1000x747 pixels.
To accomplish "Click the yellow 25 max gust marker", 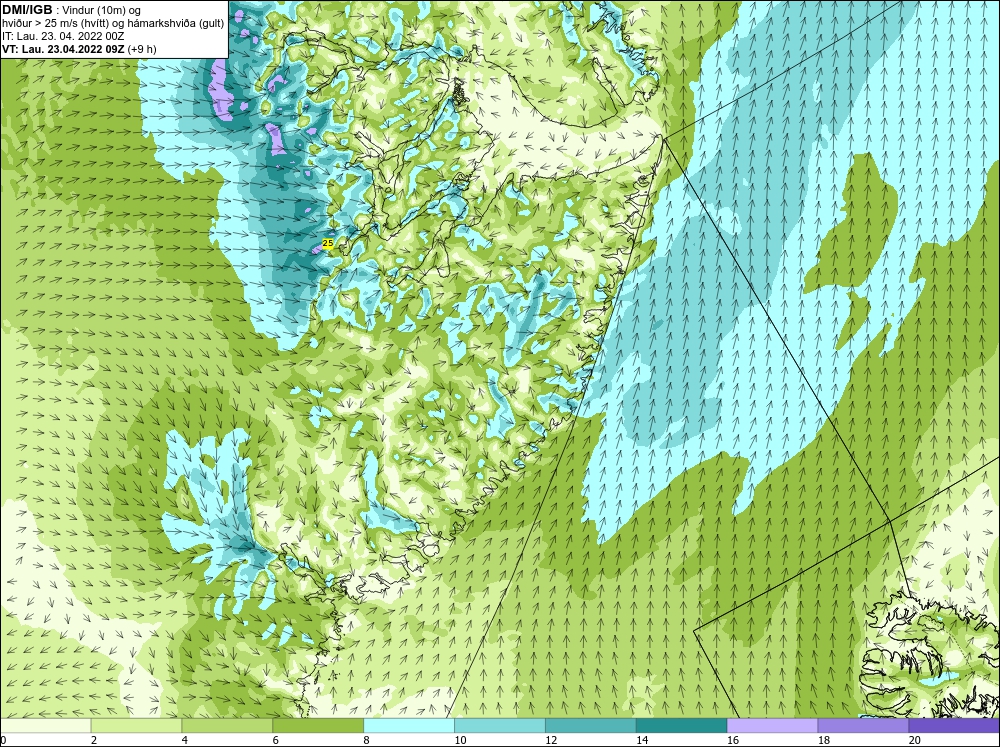I will 328,243.
